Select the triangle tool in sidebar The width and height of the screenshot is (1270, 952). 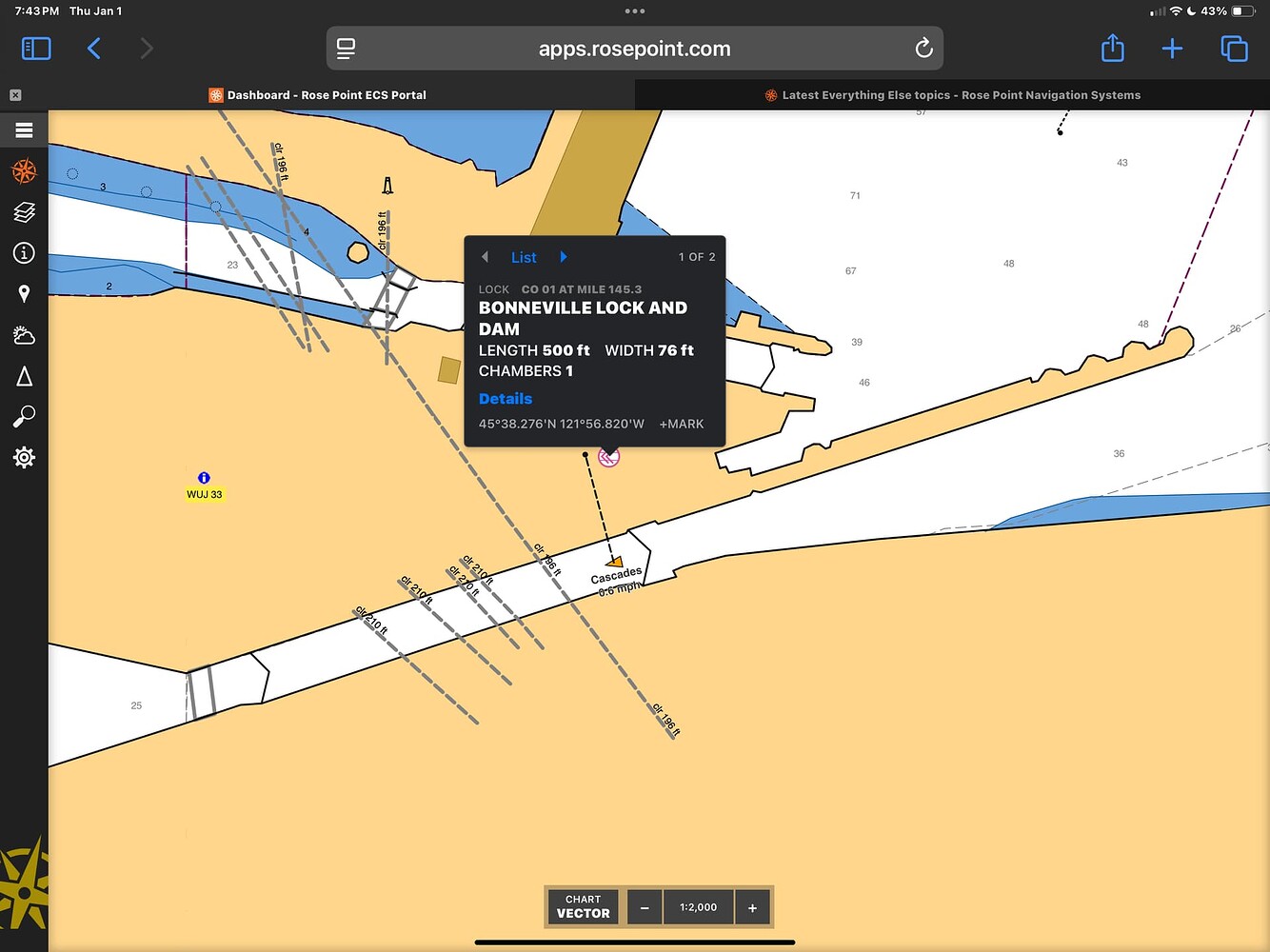click(24, 377)
